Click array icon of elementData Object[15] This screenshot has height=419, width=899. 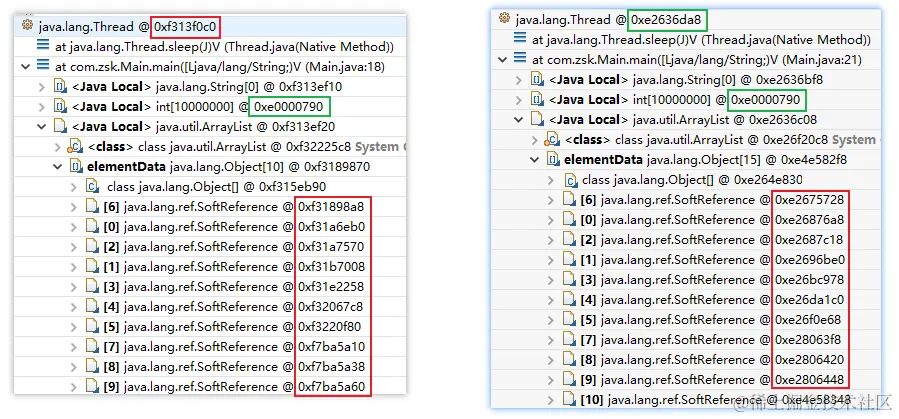click(553, 160)
